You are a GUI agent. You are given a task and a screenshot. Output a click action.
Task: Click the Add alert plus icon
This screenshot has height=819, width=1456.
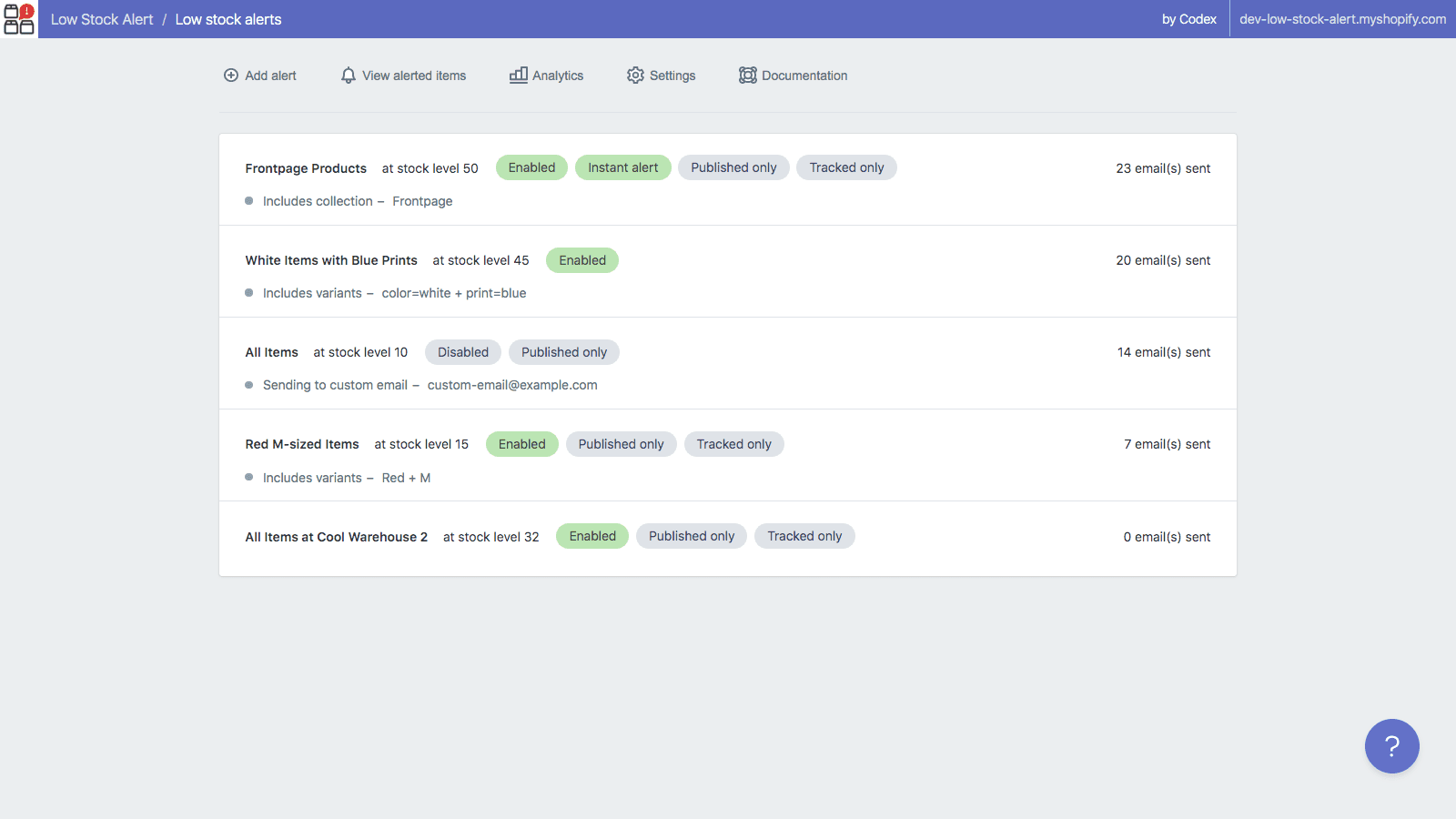pyautogui.click(x=231, y=76)
